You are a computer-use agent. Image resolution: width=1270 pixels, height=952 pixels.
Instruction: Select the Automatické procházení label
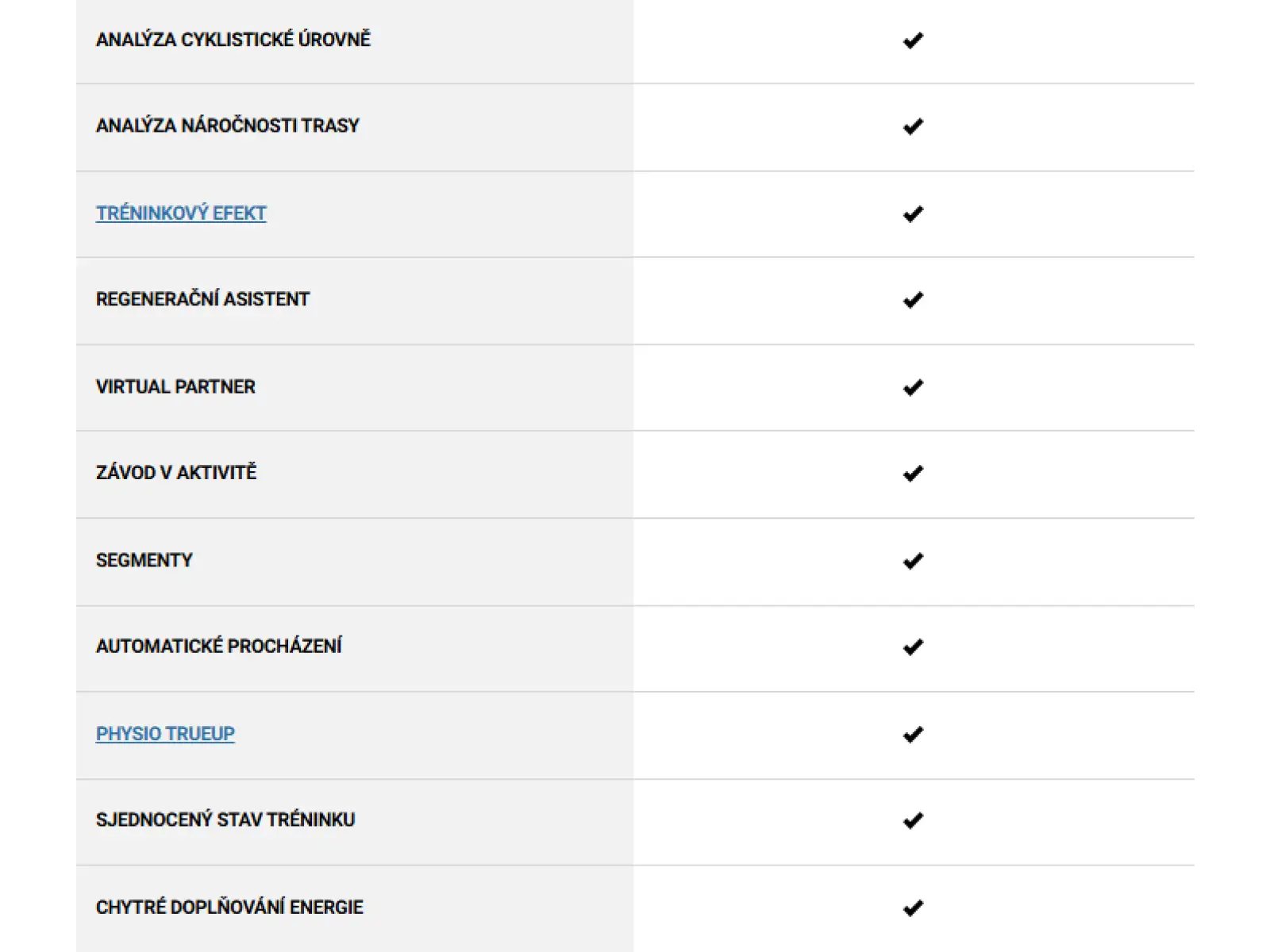click(218, 646)
